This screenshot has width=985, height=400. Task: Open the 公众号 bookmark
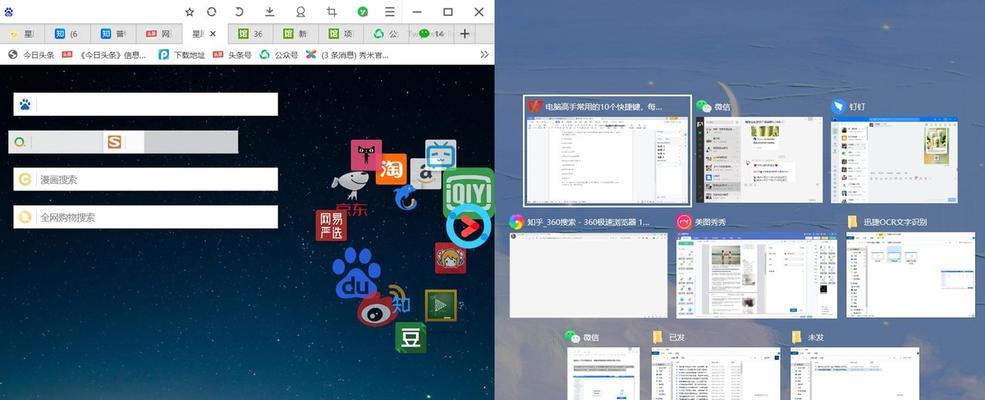coord(280,55)
